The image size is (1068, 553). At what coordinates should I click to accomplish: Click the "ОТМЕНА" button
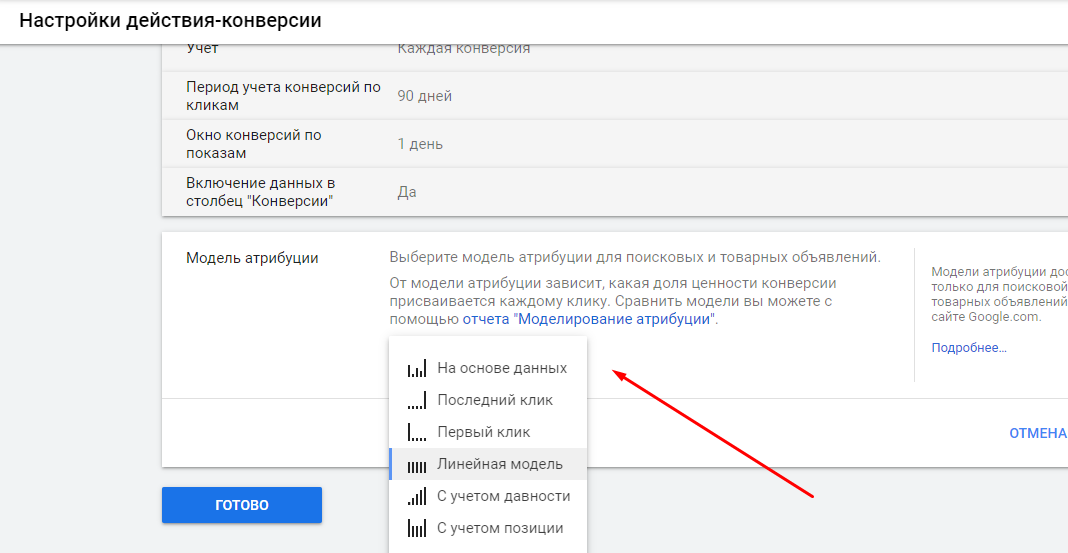(1038, 434)
